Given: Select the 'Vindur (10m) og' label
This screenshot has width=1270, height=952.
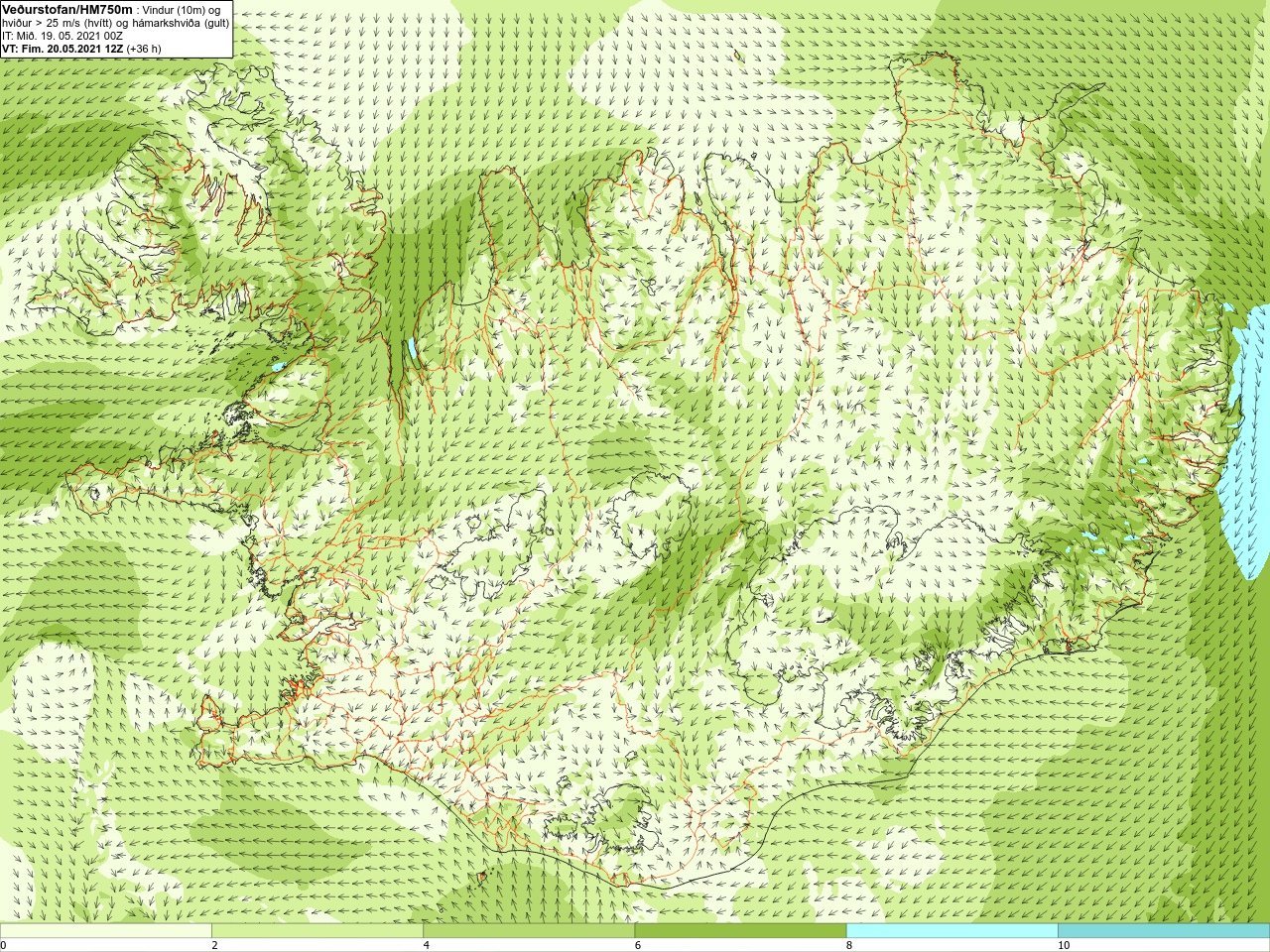Looking at the screenshot, I should pos(182,10).
